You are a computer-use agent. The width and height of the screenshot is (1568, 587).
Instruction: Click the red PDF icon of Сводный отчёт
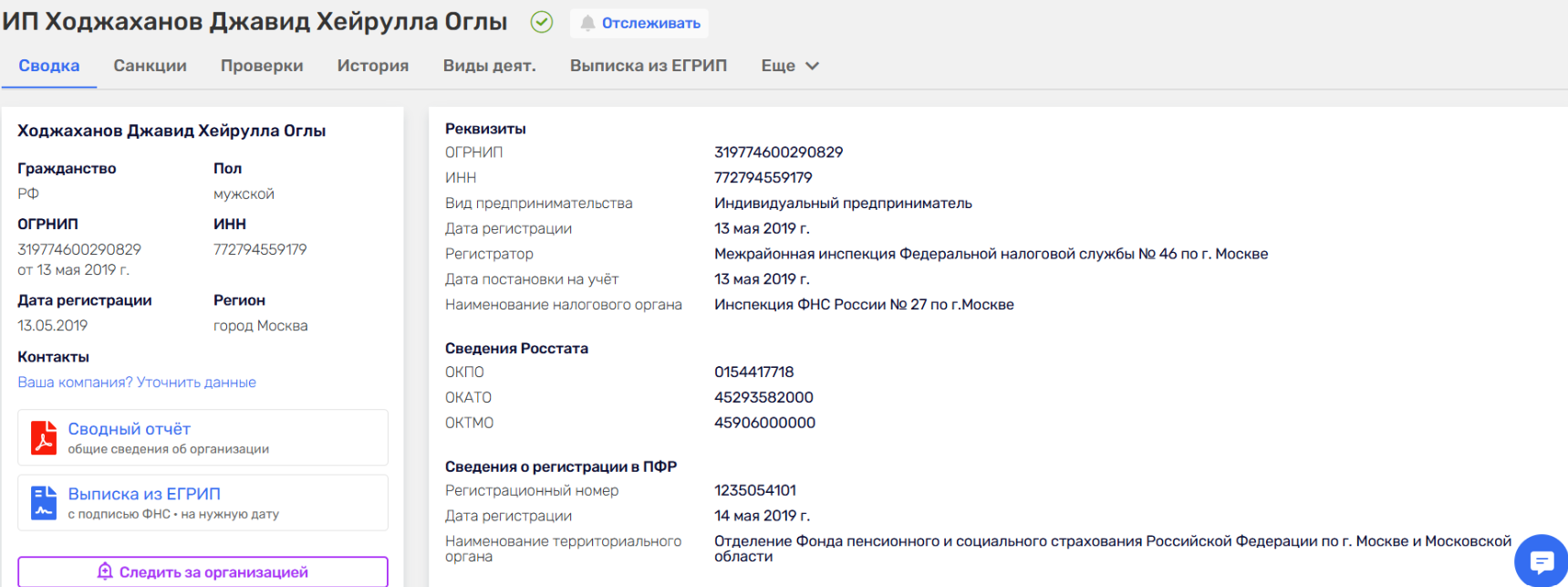44,437
